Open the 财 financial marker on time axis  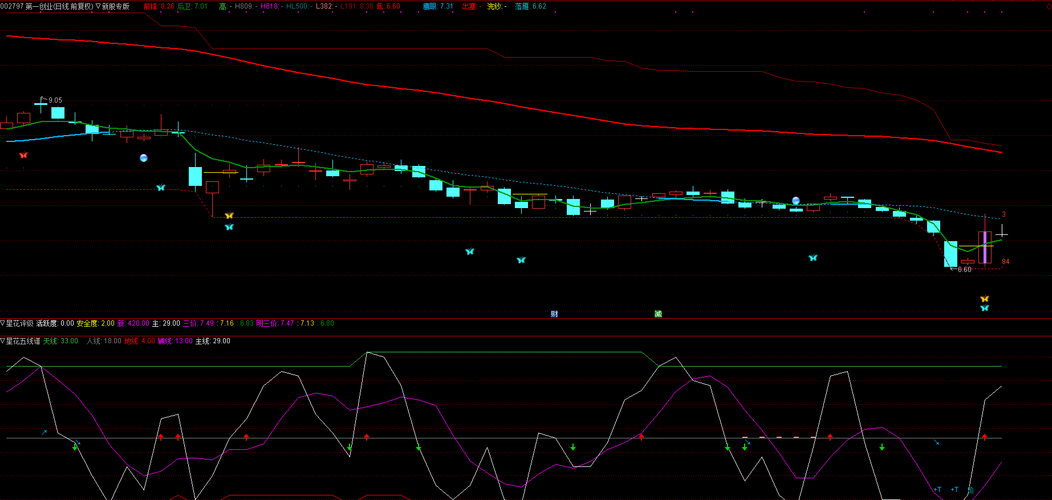click(x=554, y=313)
